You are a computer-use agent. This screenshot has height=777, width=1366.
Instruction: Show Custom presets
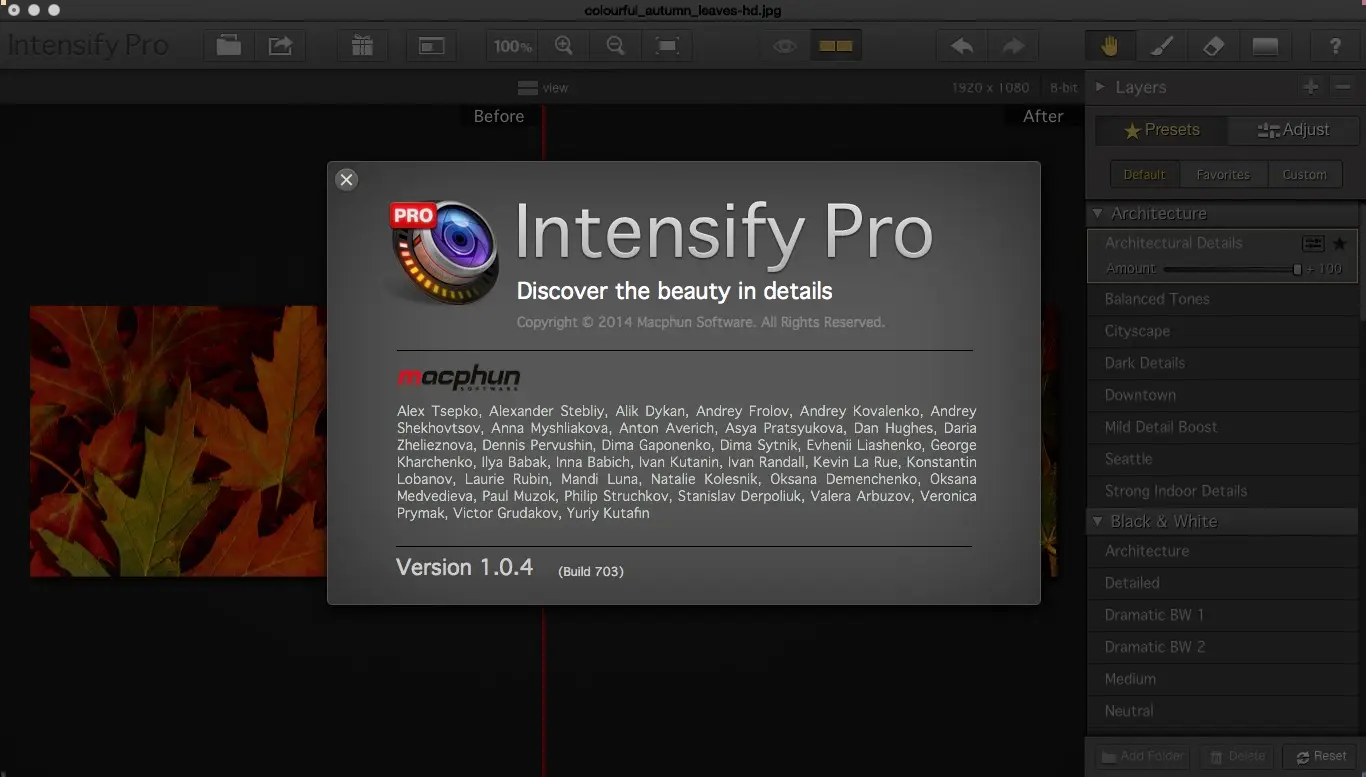(1305, 174)
